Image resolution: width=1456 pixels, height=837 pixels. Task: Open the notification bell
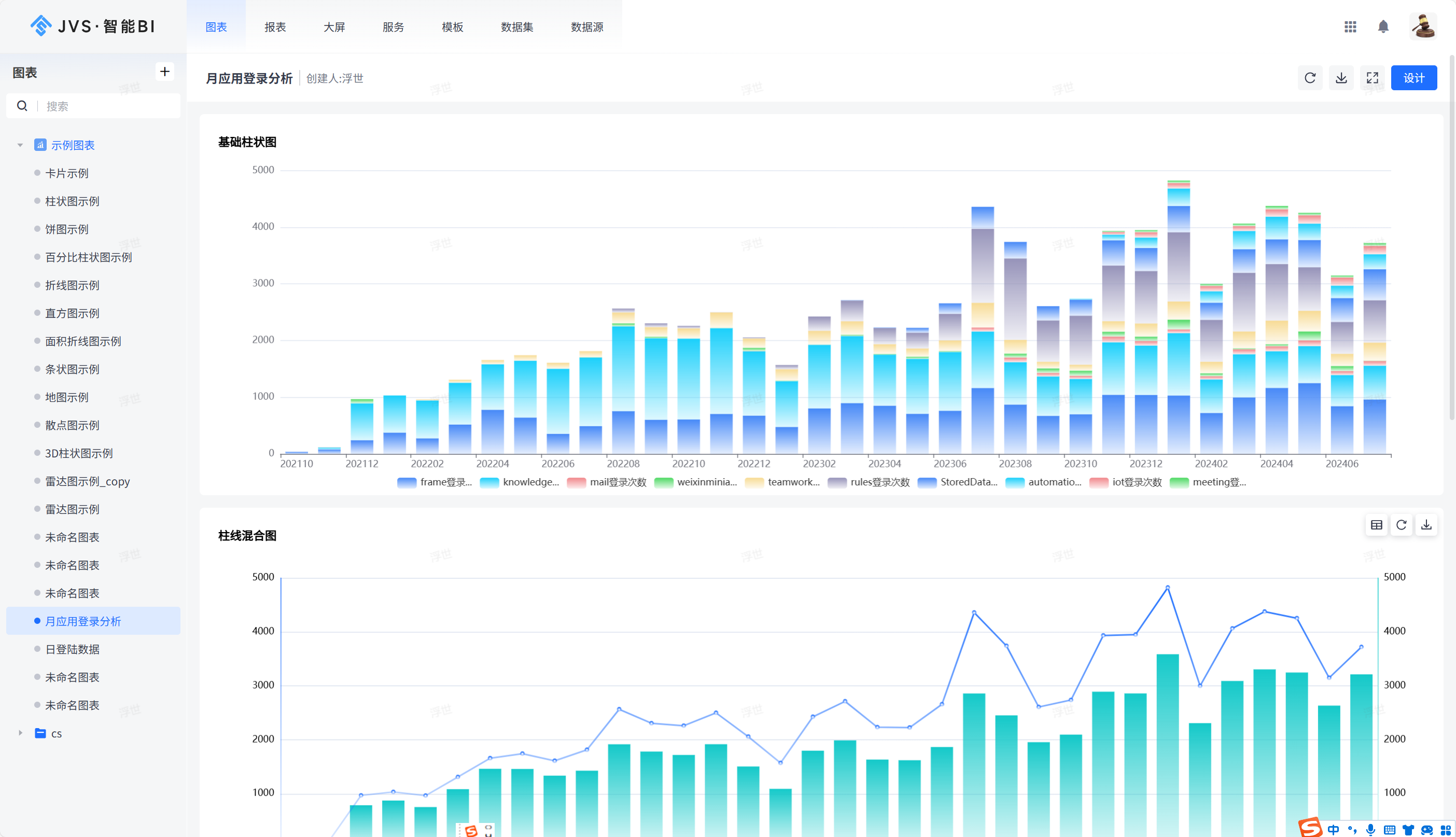[x=1383, y=27]
